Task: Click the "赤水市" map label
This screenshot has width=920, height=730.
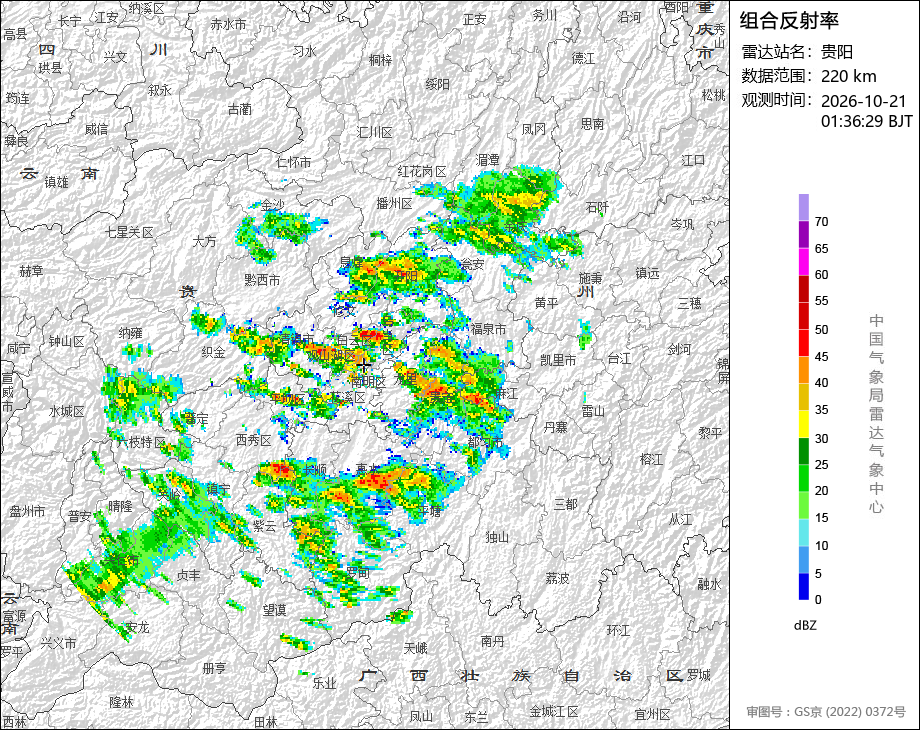Action: pyautogui.click(x=228, y=24)
